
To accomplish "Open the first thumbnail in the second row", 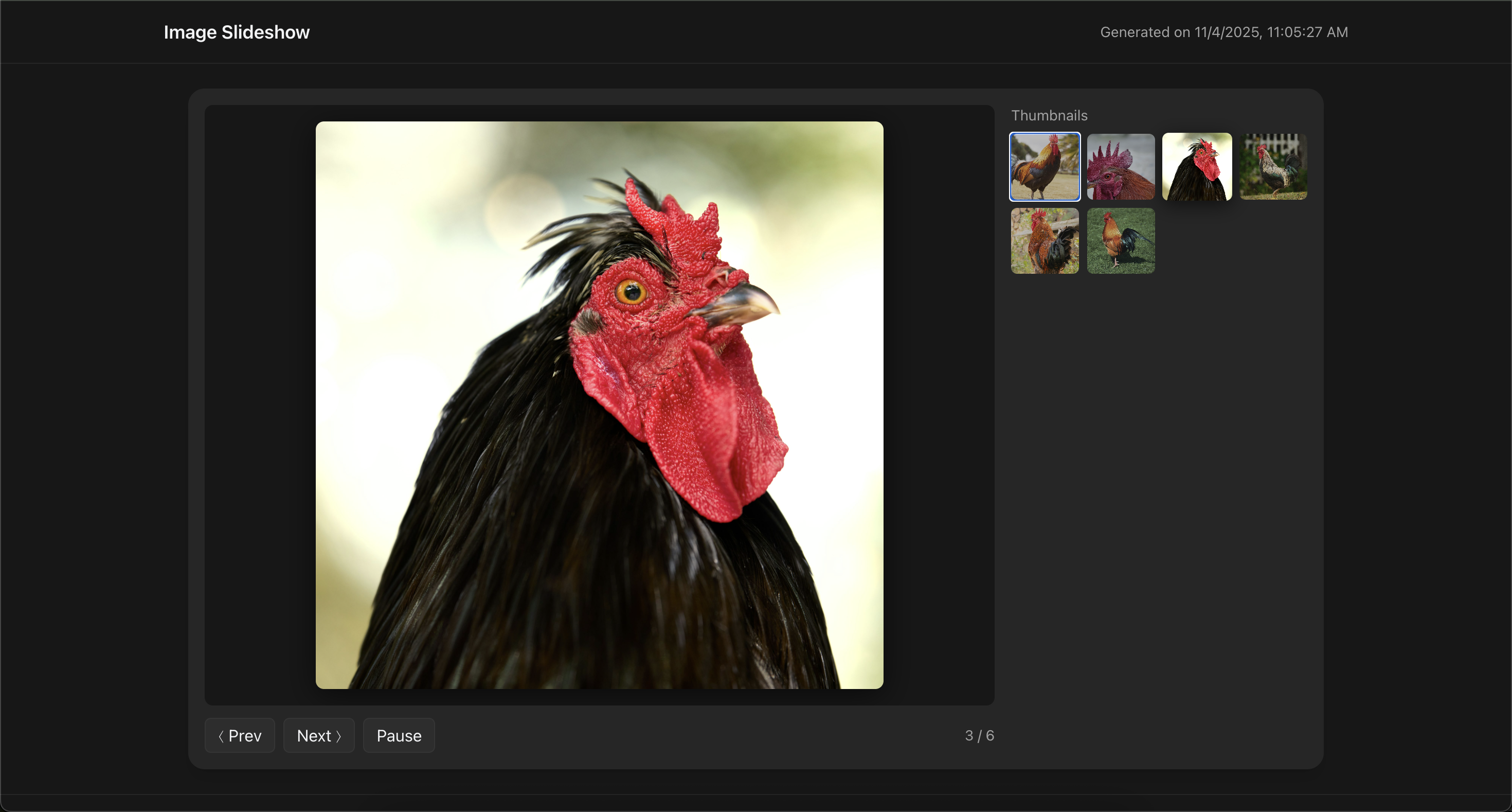I will (x=1044, y=241).
